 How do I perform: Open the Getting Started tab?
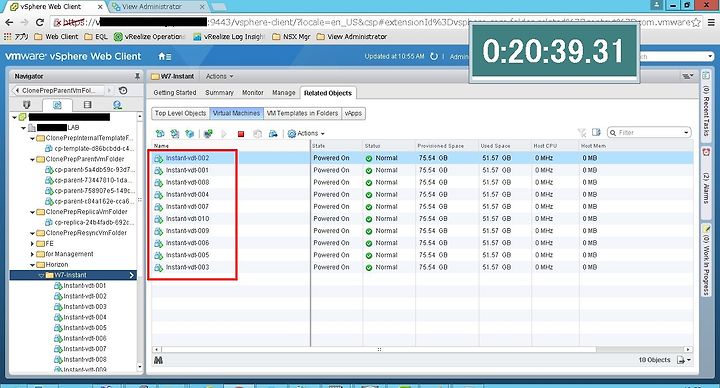click(x=174, y=93)
